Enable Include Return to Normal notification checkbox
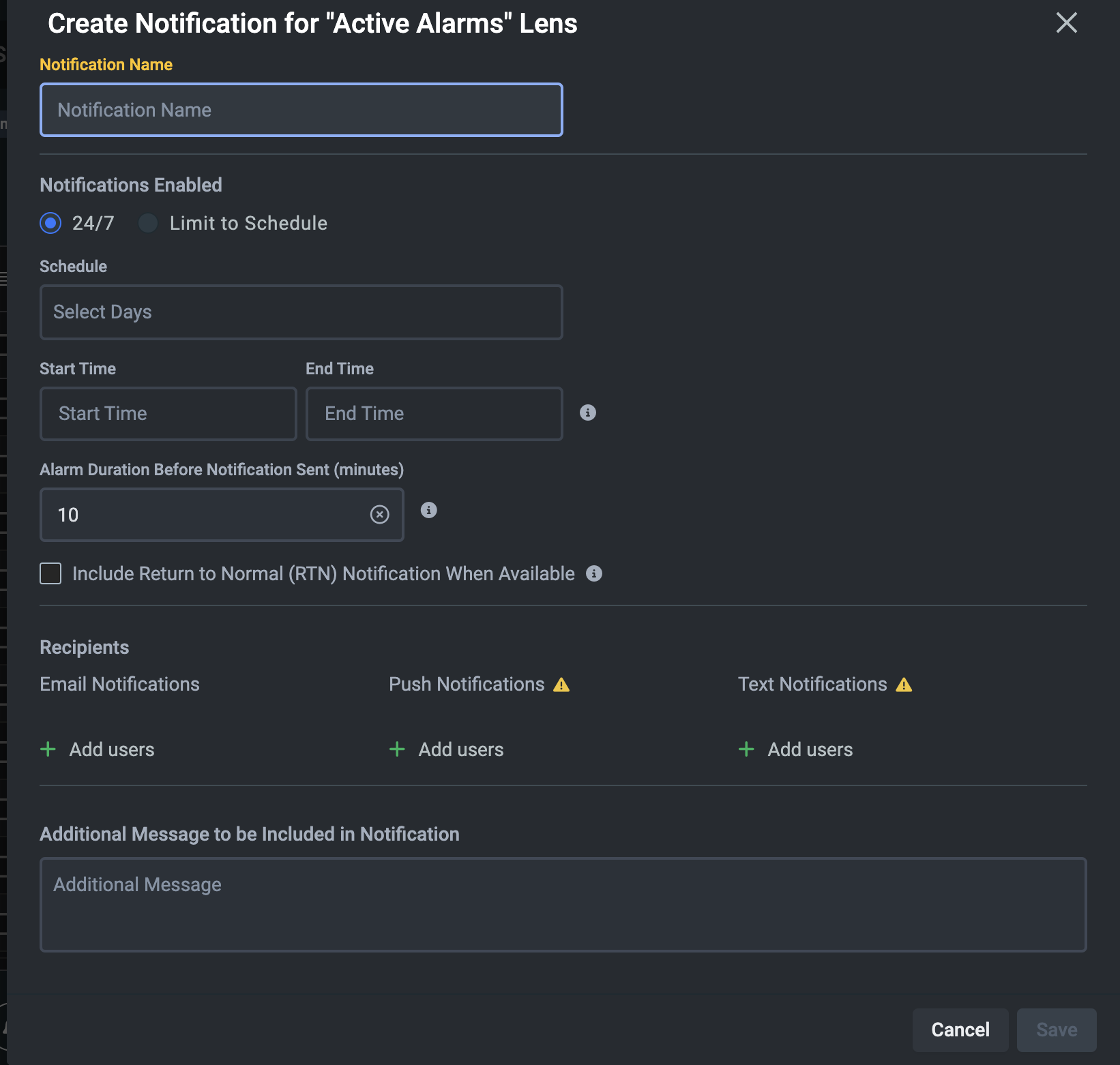 50,573
